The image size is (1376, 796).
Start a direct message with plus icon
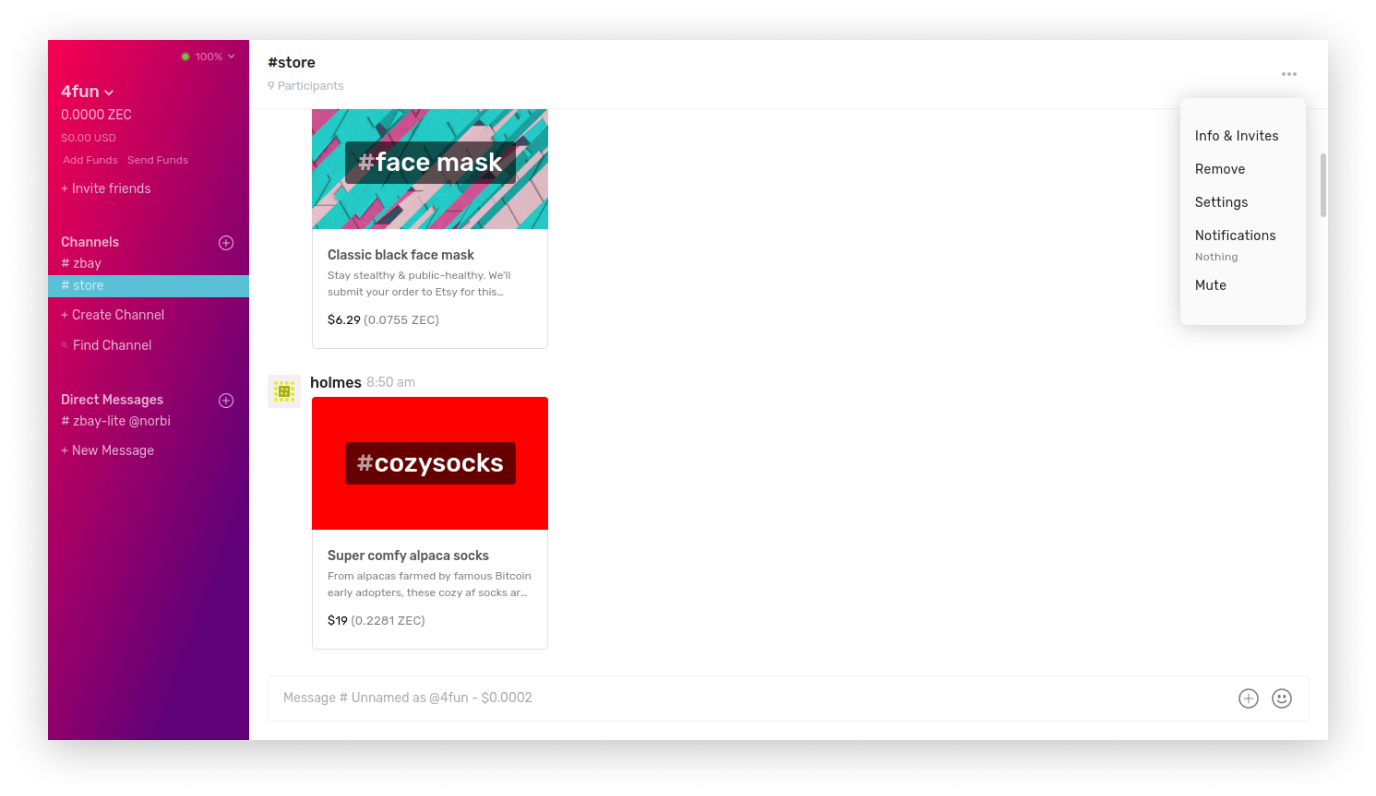point(226,401)
